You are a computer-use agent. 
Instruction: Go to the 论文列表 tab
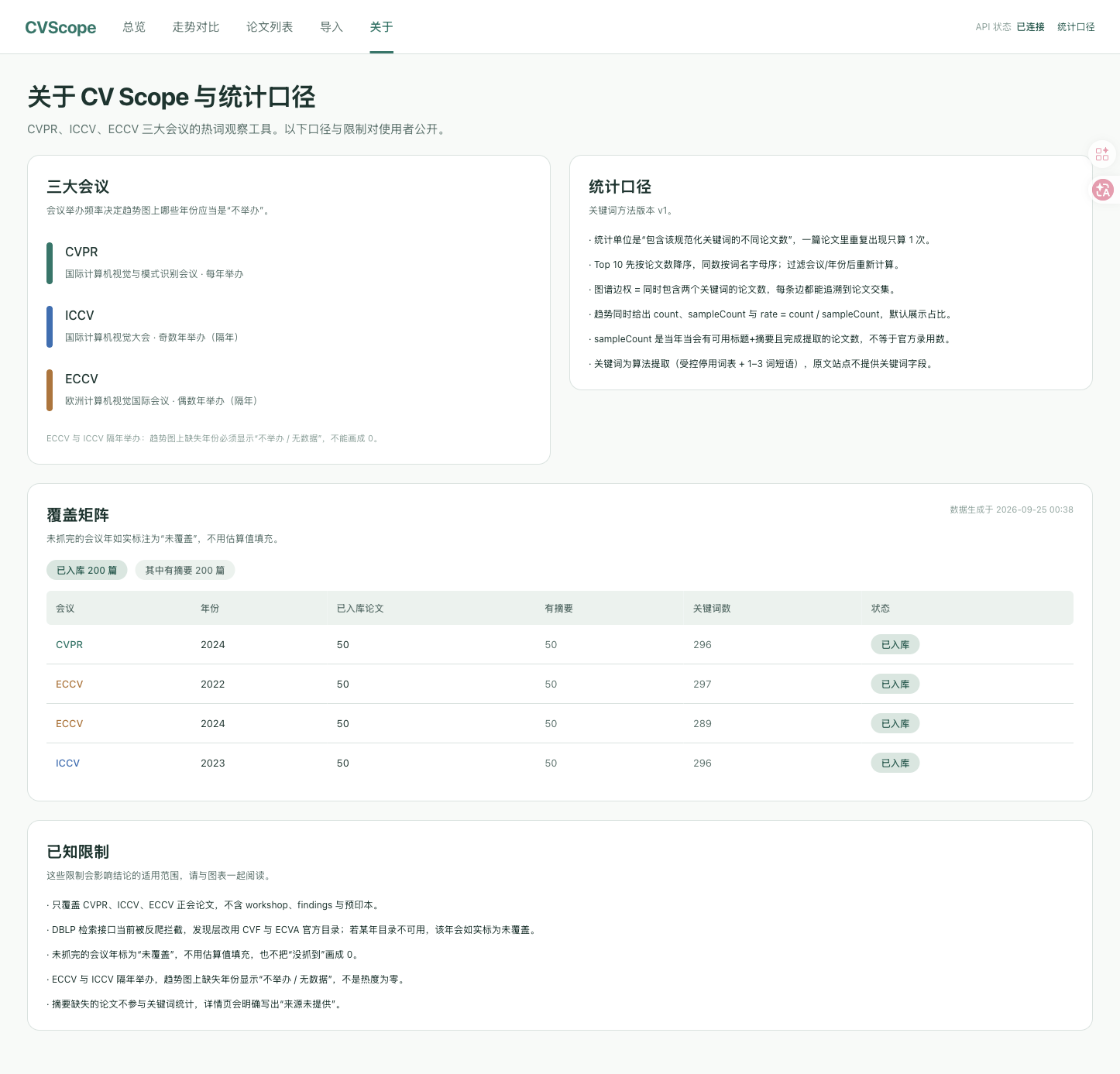[x=270, y=27]
